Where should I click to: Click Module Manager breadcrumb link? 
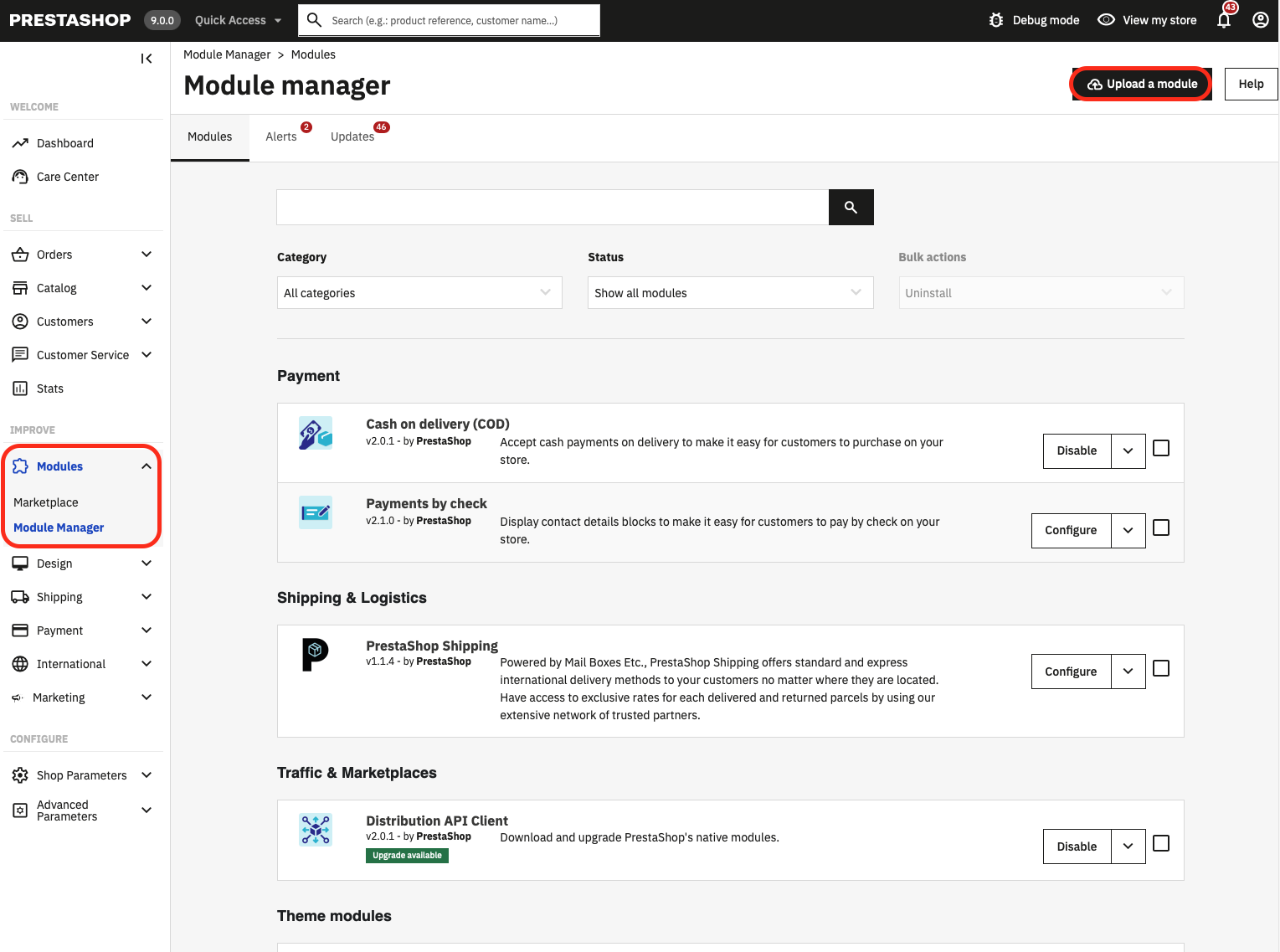[227, 54]
